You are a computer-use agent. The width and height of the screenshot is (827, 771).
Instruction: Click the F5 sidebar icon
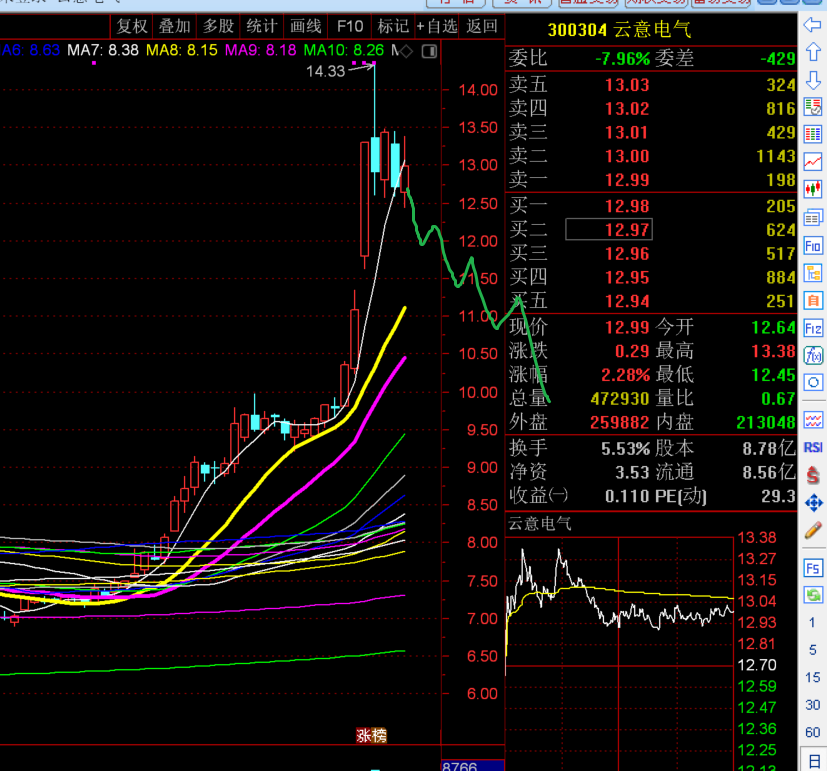[x=813, y=568]
